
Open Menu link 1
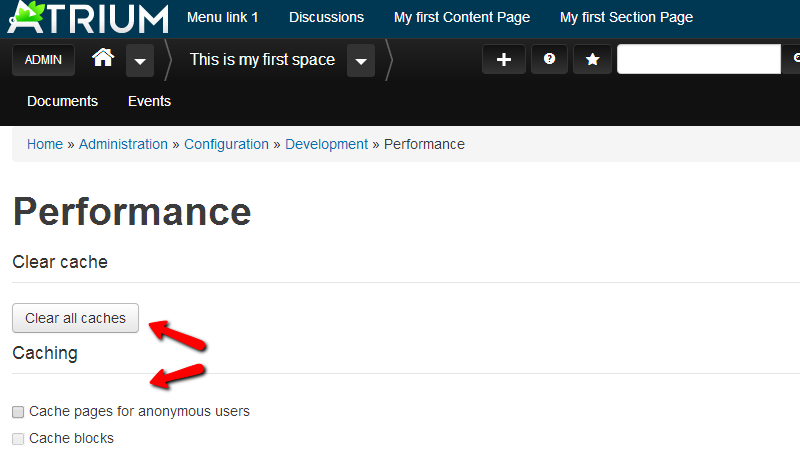222,17
